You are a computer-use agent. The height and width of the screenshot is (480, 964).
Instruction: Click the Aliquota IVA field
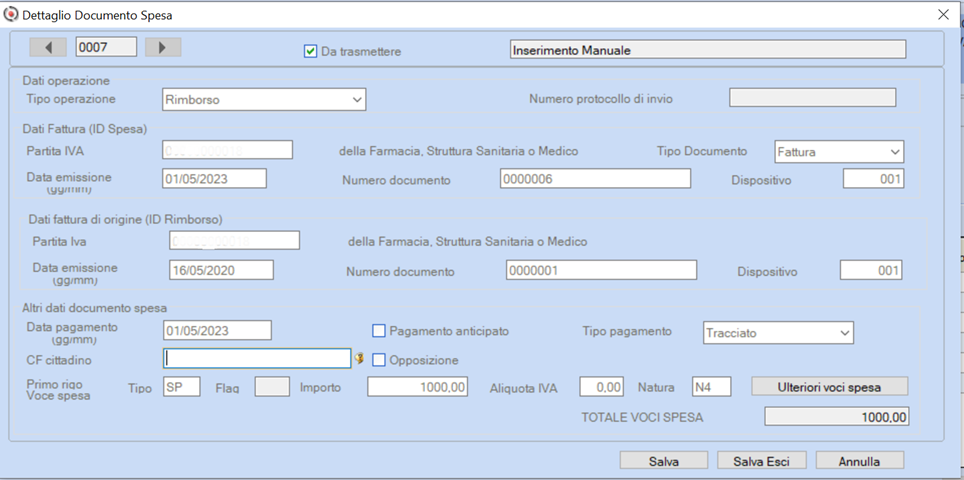[x=601, y=387]
